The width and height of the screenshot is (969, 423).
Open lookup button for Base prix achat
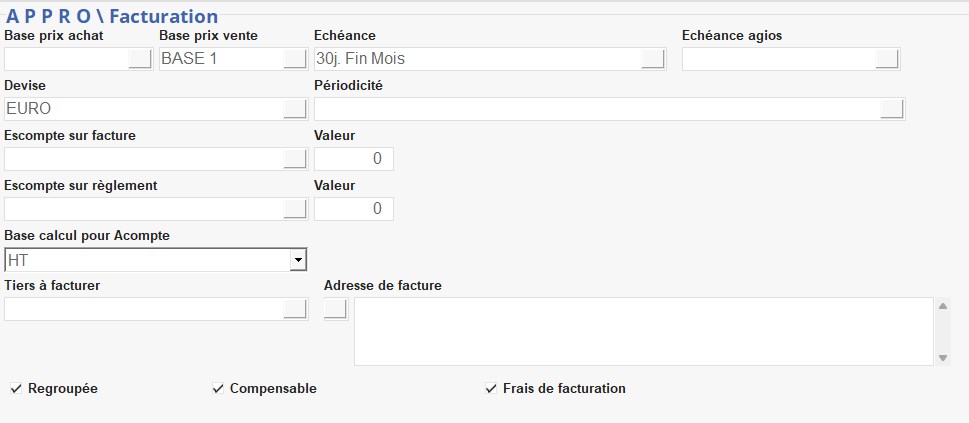[x=140, y=59]
